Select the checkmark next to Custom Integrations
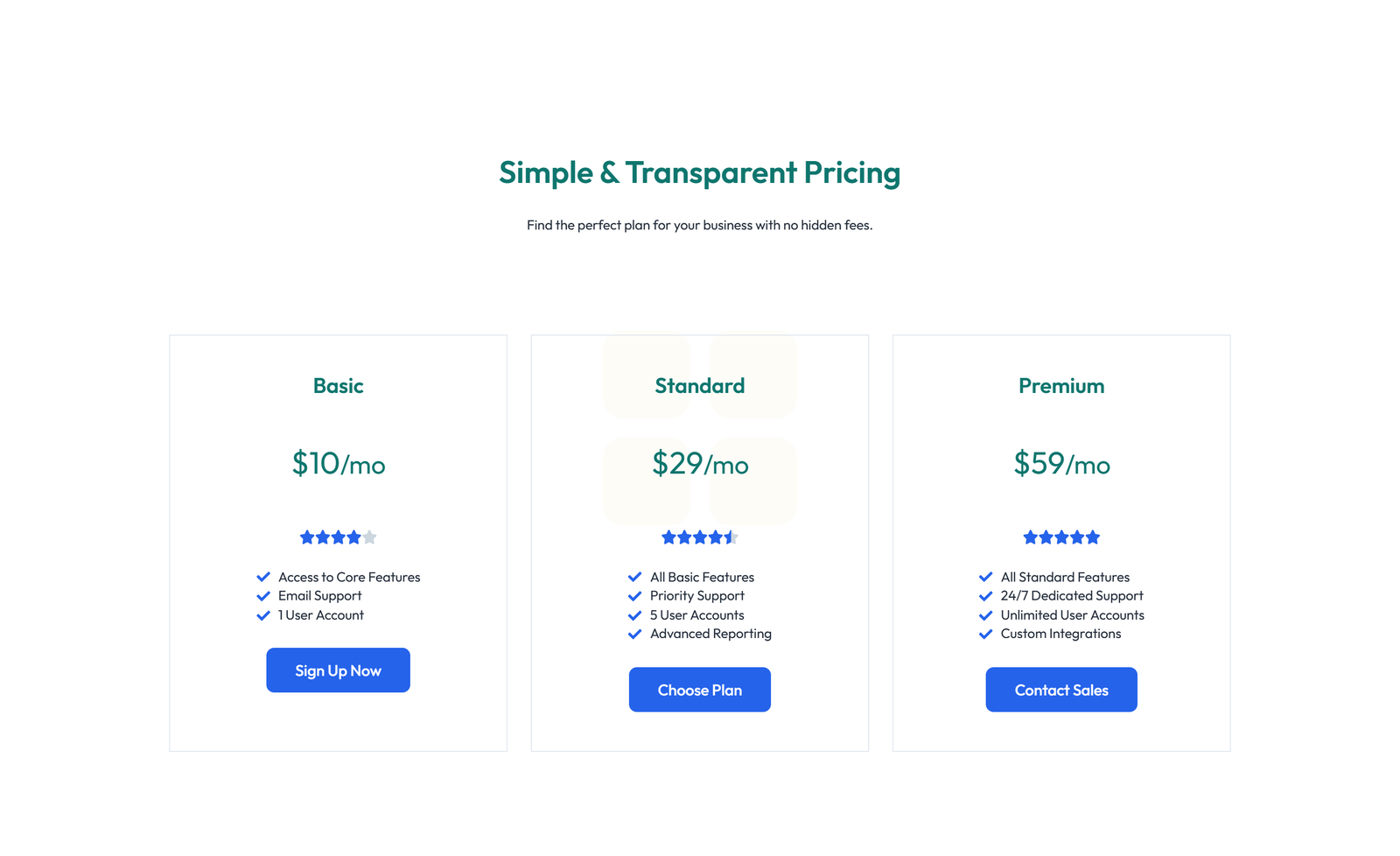 984,634
